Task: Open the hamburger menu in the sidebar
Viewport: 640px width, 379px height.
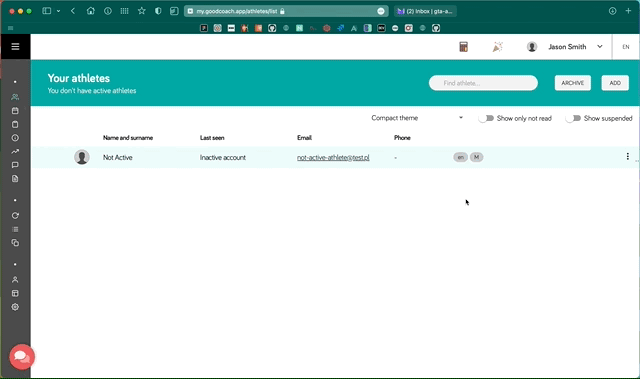Action: click(x=15, y=47)
